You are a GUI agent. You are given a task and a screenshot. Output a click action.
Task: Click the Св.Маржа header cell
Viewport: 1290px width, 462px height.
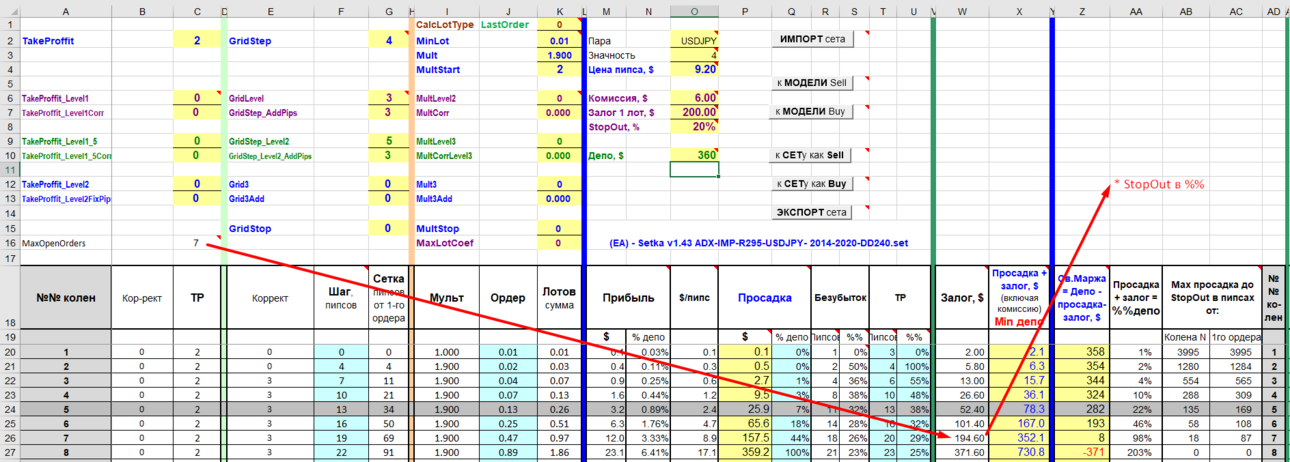pyautogui.click(x=1082, y=298)
